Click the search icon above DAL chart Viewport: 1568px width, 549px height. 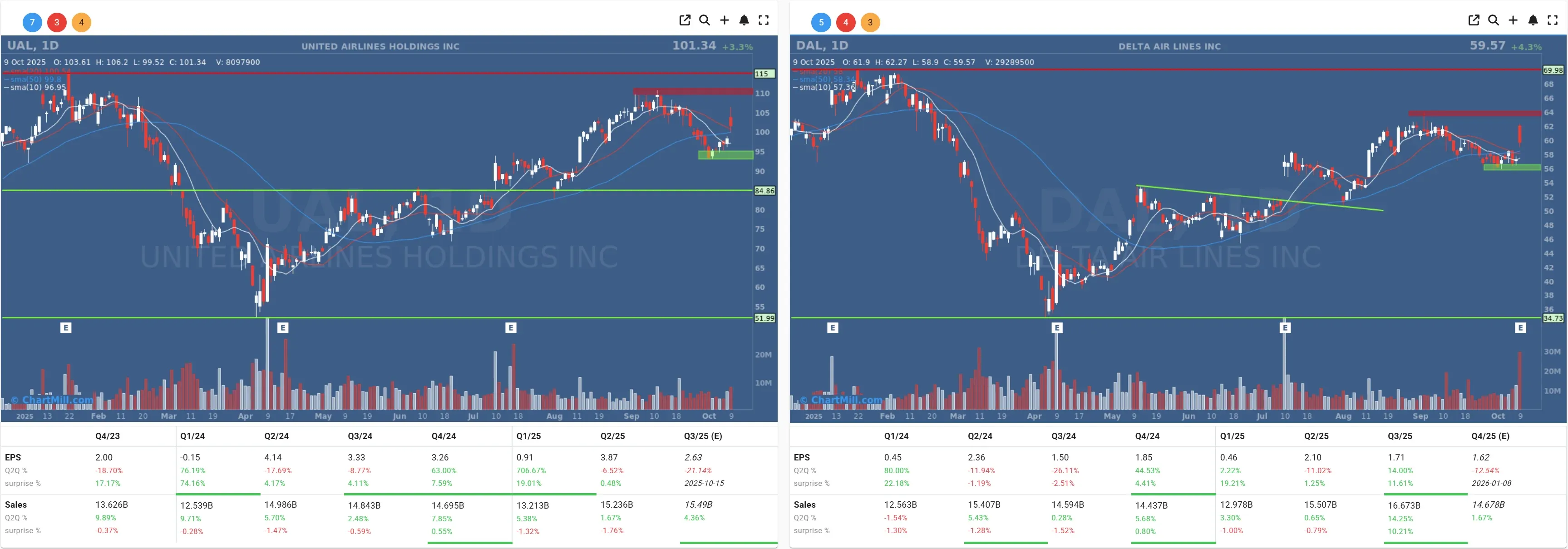tap(1493, 20)
